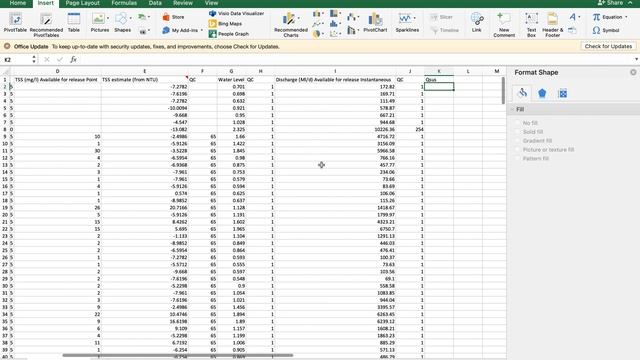640x360 pixels.
Task: Dismiss the Office Update banner
Action: (7, 47)
